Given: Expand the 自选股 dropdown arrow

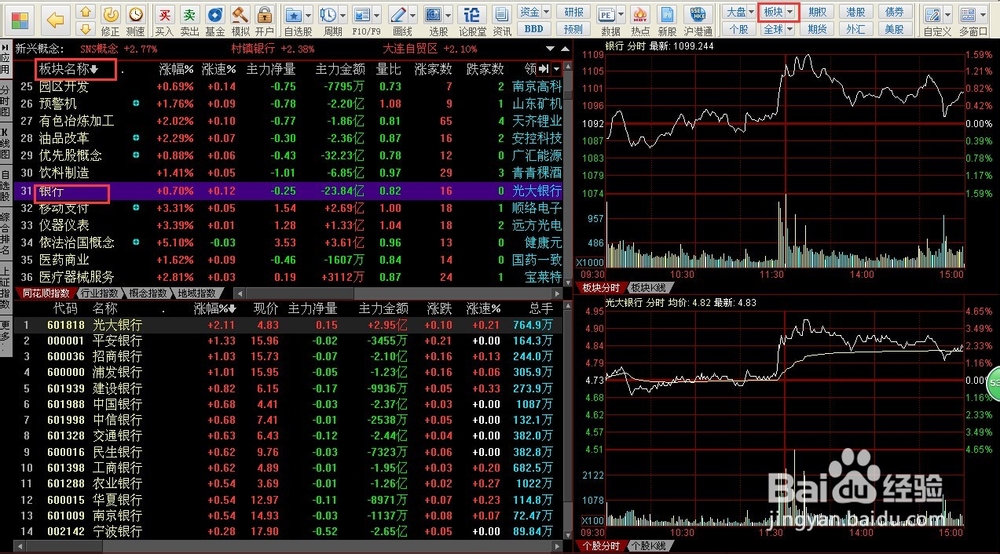Looking at the screenshot, I should click(x=309, y=15).
